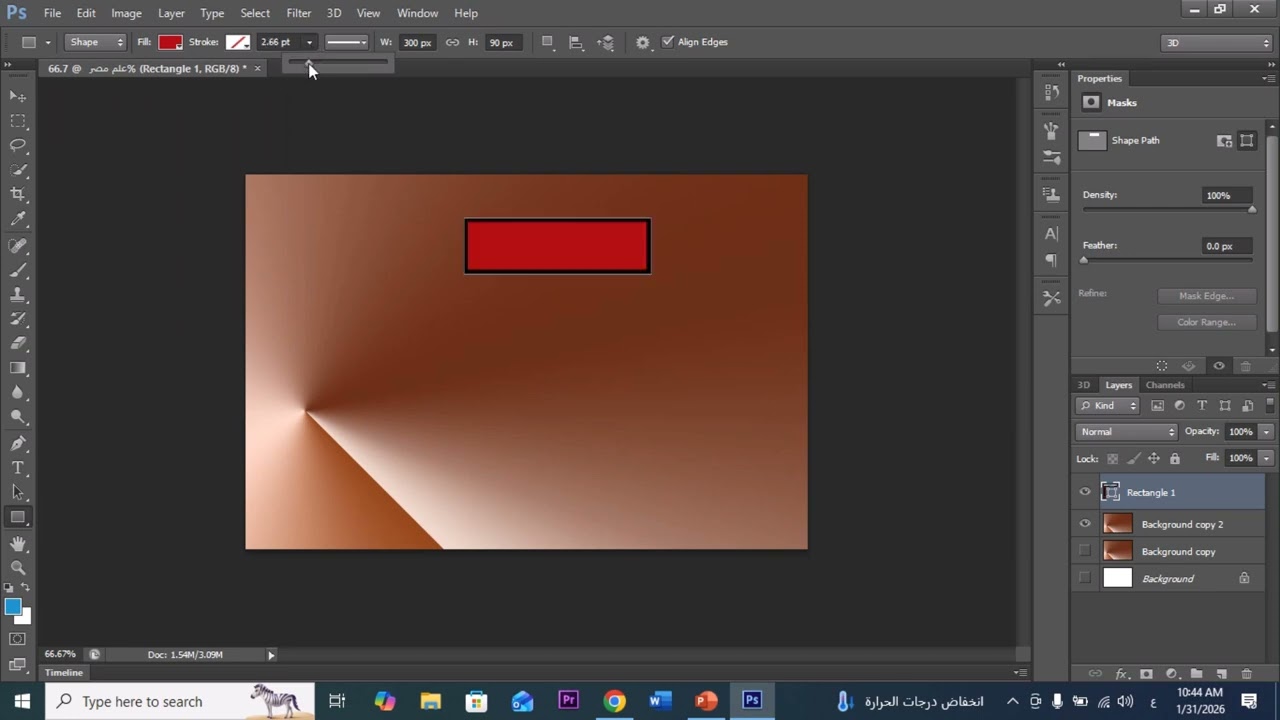Delete layer with Layers panel trash icon
Viewport: 1280px width, 720px height.
point(1246,674)
